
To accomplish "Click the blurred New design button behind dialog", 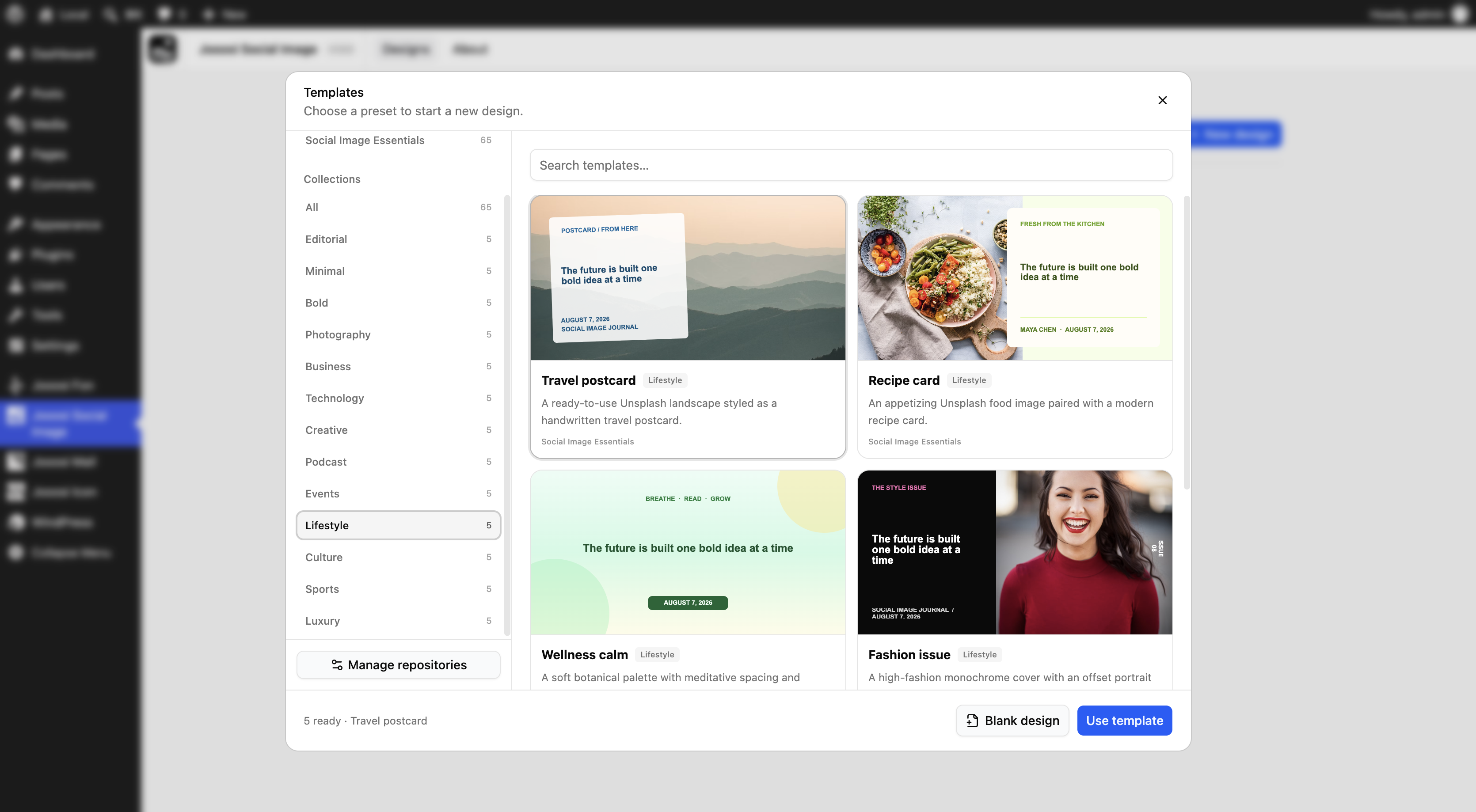I will [x=1236, y=135].
